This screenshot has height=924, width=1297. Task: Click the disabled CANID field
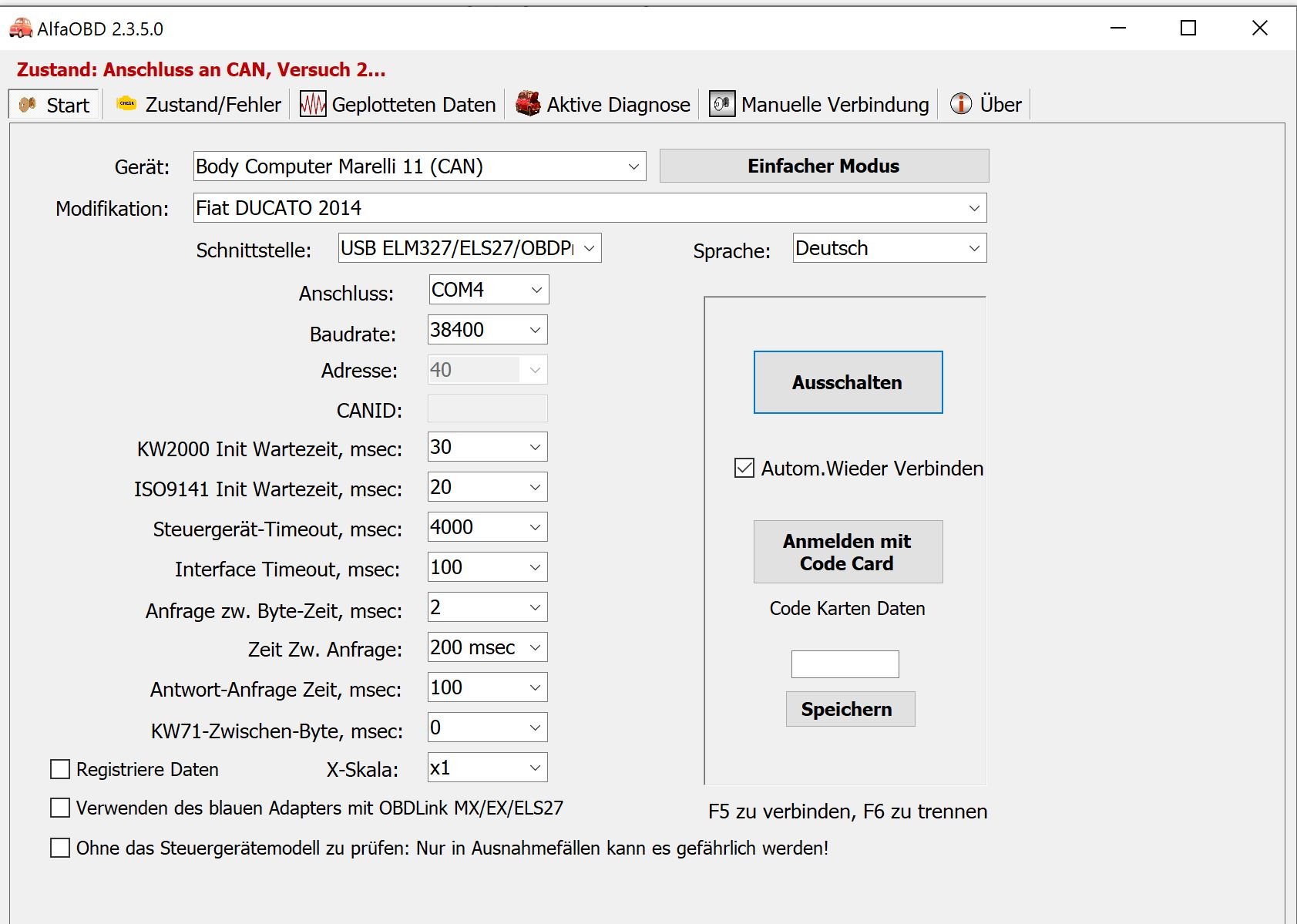pyautogui.click(x=487, y=409)
